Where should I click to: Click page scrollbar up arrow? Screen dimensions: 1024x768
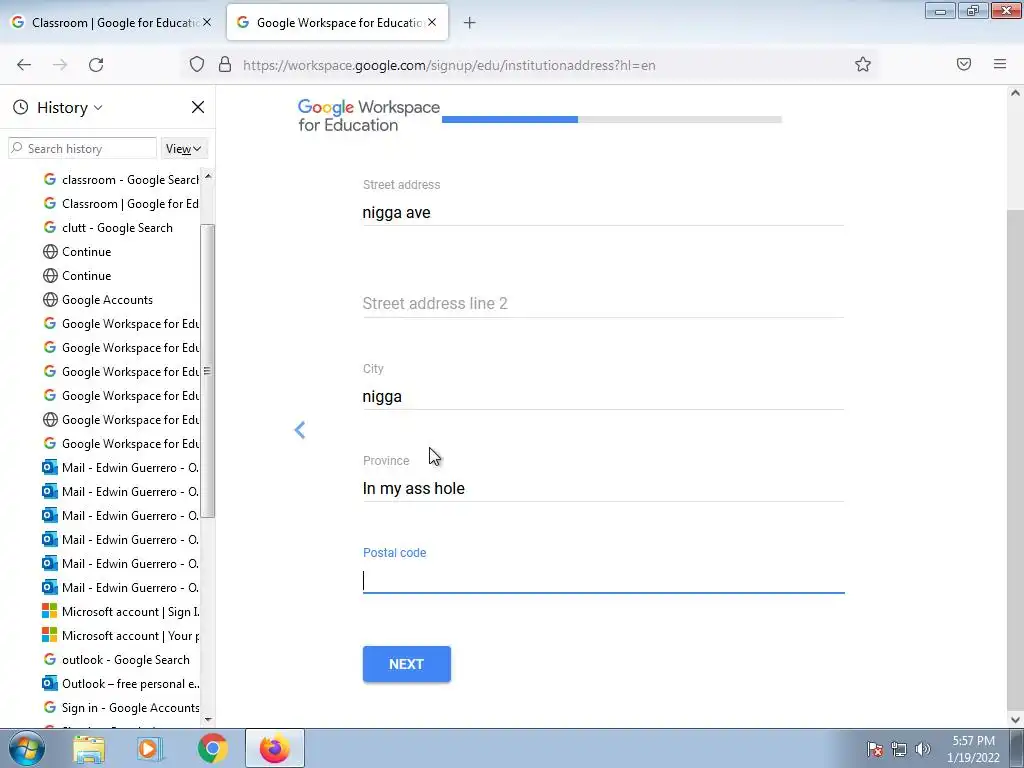[x=1015, y=93]
